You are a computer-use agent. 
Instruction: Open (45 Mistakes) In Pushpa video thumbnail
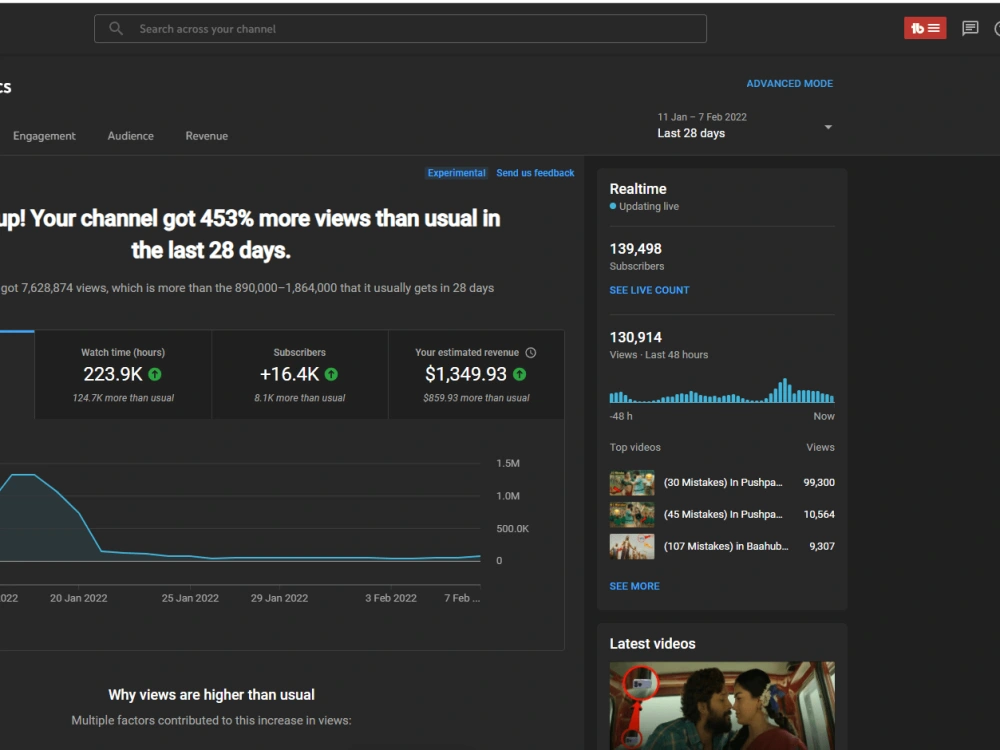tap(632, 515)
